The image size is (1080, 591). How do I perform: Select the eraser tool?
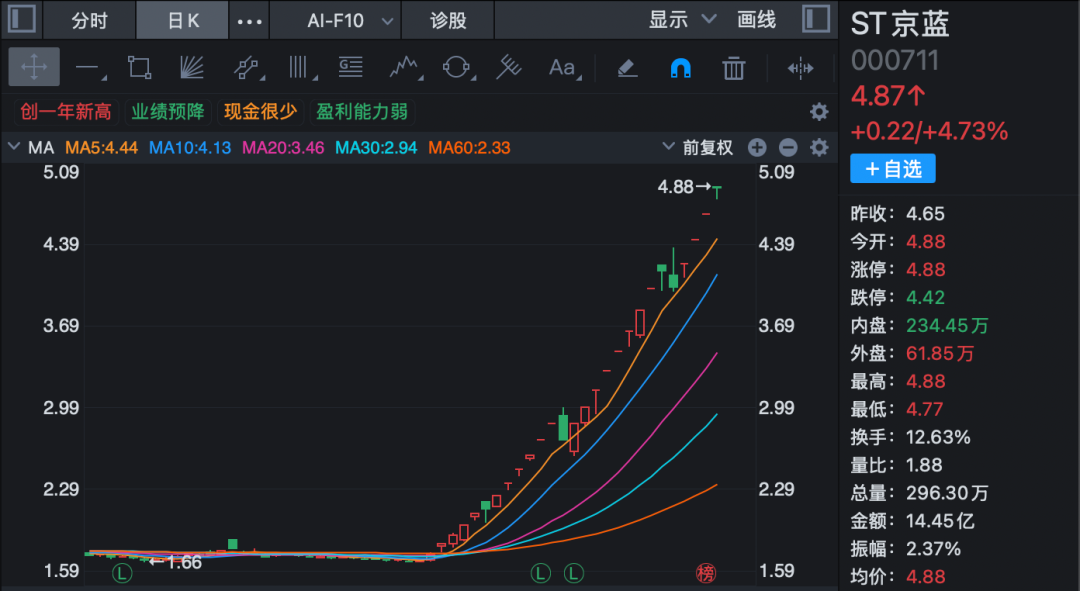[x=627, y=68]
